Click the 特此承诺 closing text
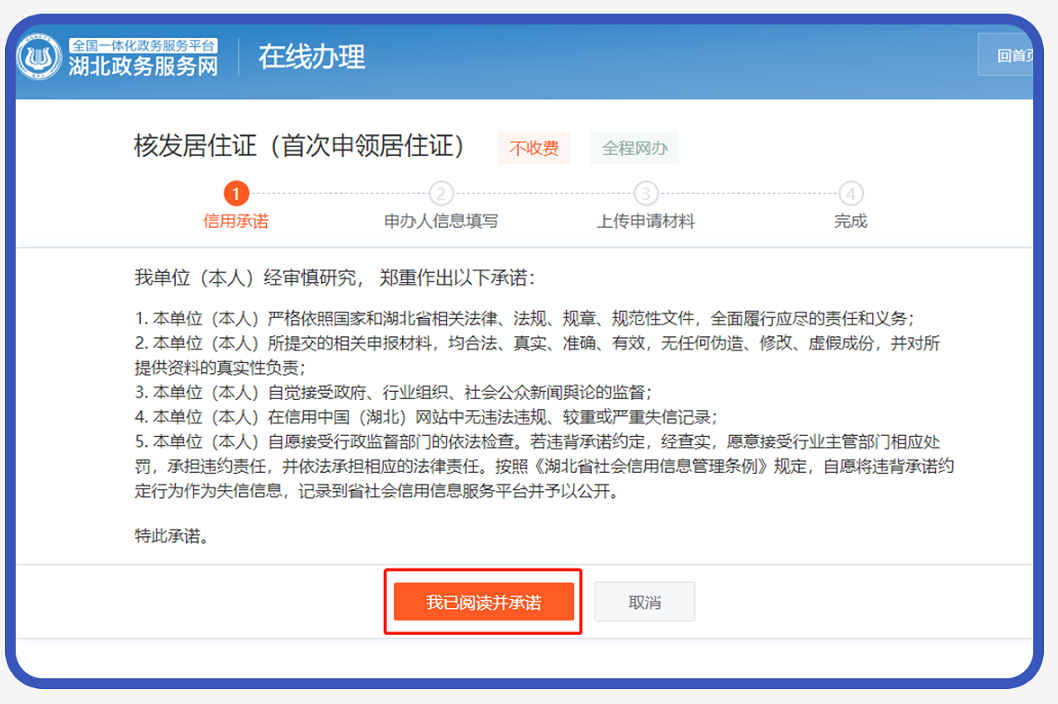Screen dimensions: 1058x704 point(172,536)
